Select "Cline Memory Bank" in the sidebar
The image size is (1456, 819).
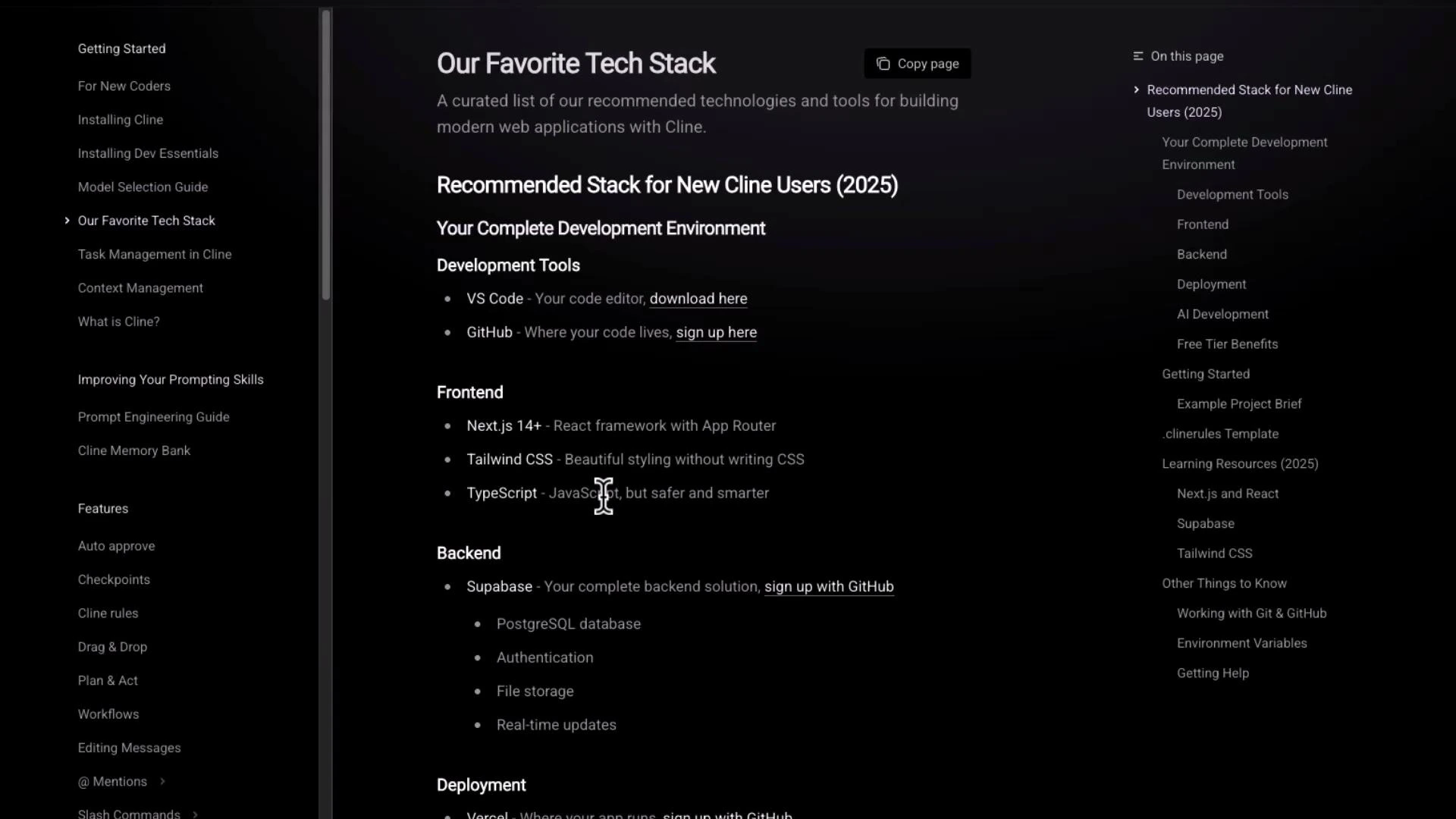(133, 450)
